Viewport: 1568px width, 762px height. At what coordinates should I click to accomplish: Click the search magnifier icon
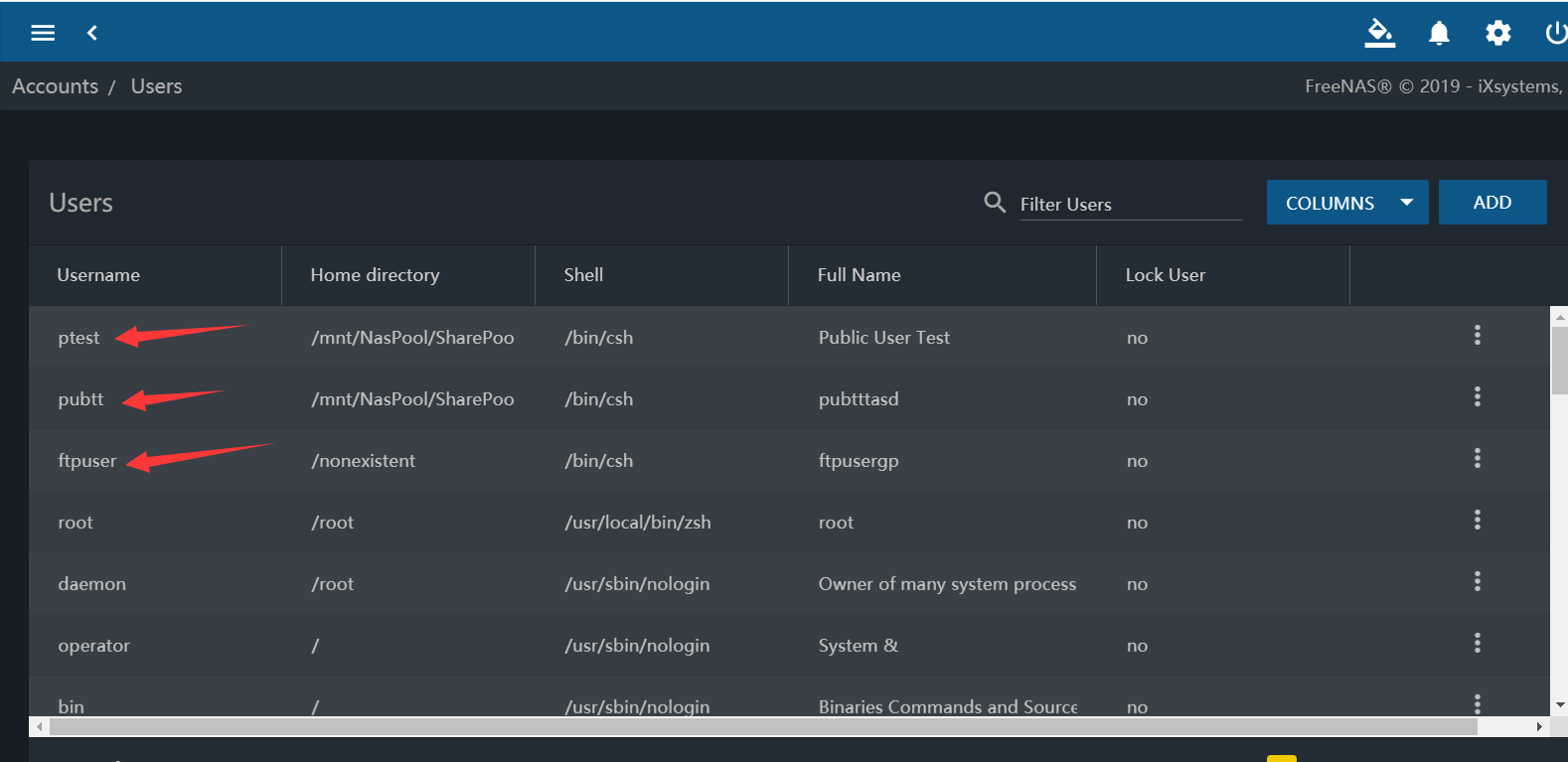click(x=994, y=203)
